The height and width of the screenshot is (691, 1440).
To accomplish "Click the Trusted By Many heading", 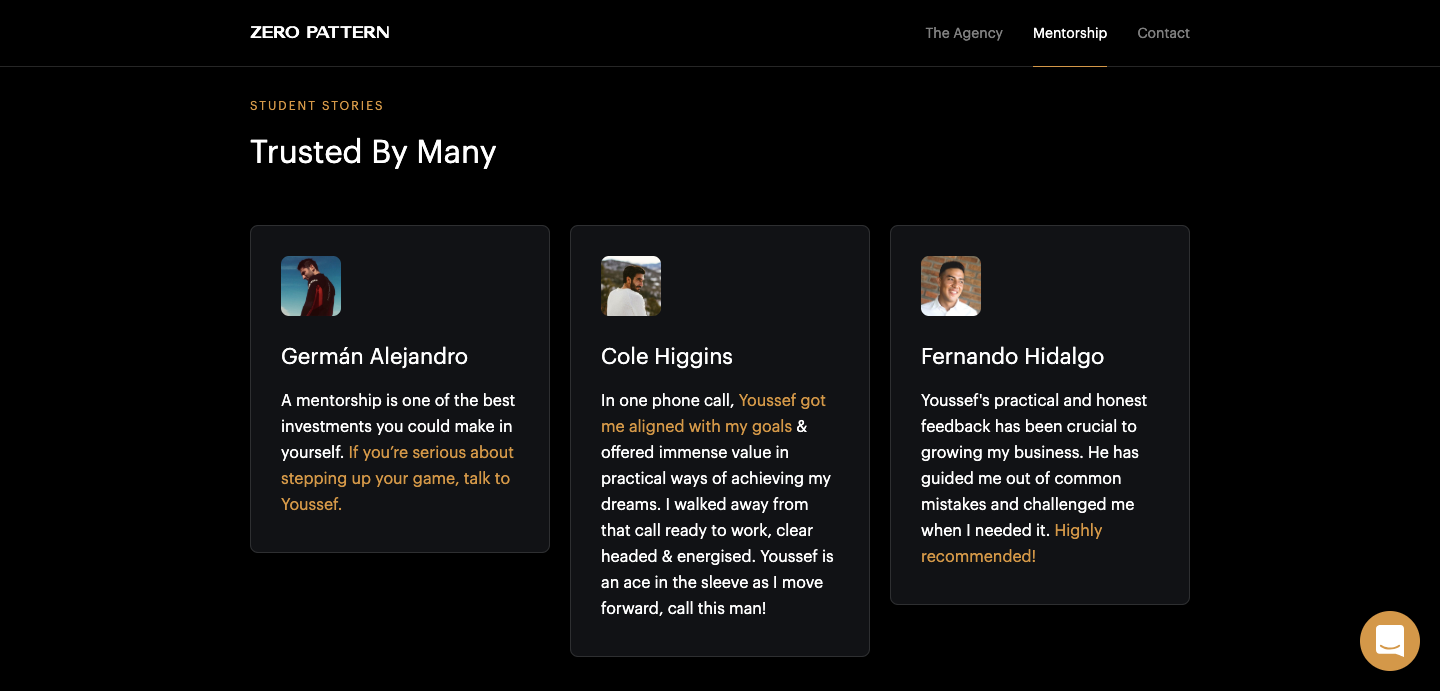I will [x=373, y=152].
